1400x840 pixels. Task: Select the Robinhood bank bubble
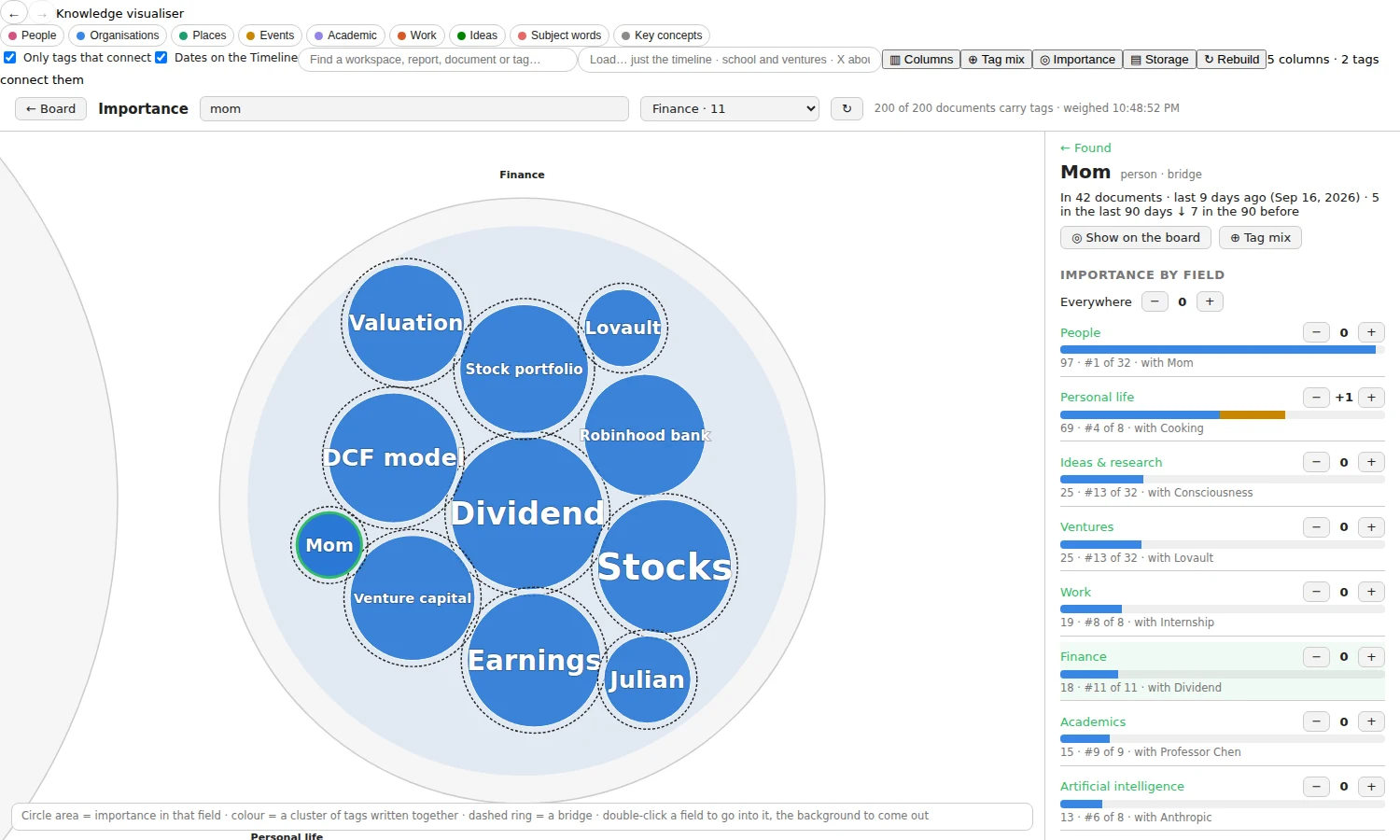pos(644,435)
